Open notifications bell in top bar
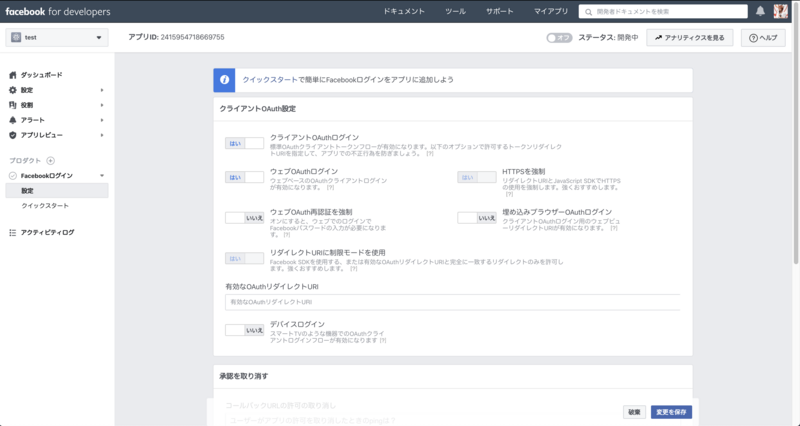800x426 pixels. (x=760, y=11)
